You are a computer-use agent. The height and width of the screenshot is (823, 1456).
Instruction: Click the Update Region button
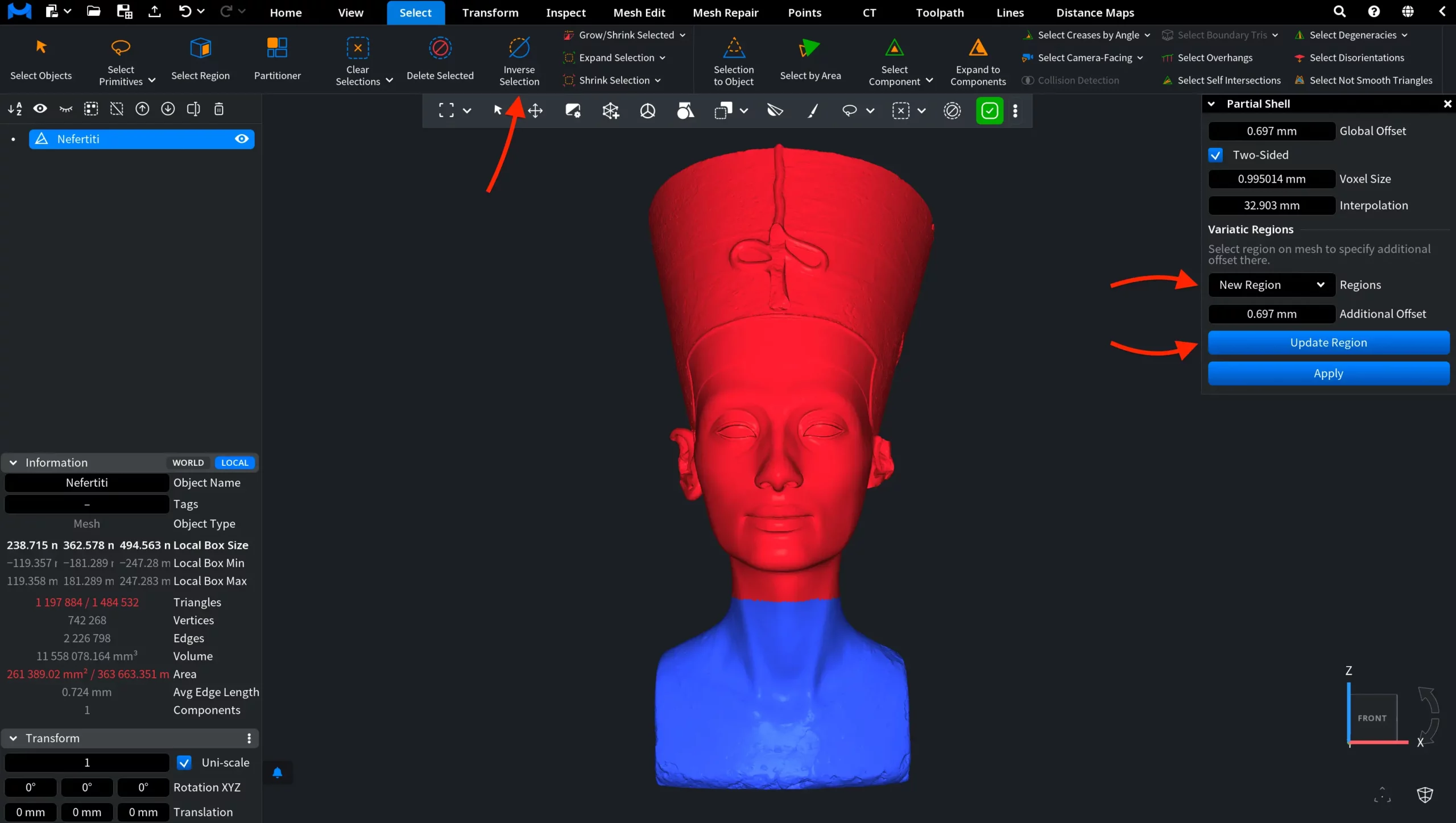1328,342
